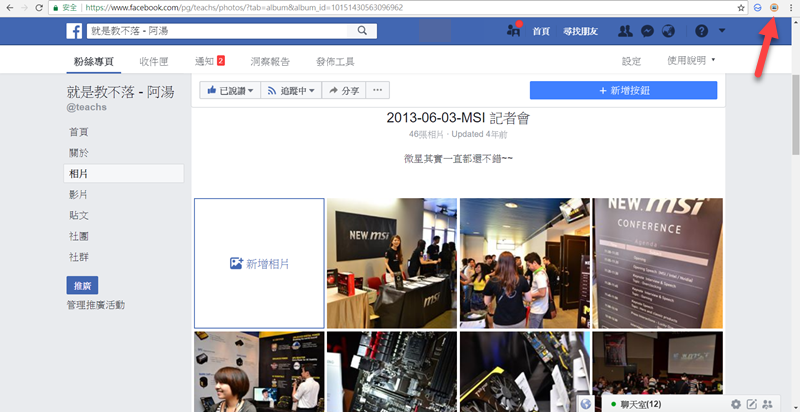Click globe icon beside chat bar
This screenshot has width=800, height=412.
[586, 404]
